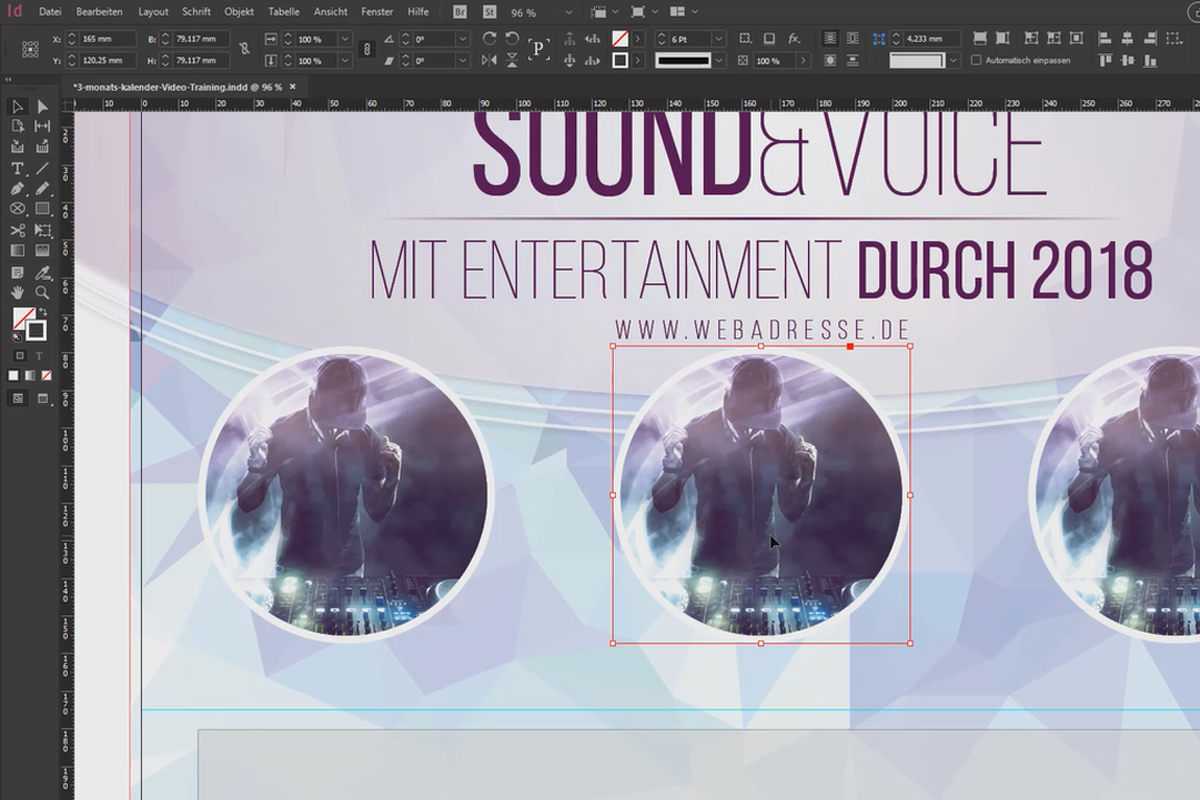Screen dimensions: 1200x800
Task: Open the rotation angle dropdown
Action: [462, 38]
